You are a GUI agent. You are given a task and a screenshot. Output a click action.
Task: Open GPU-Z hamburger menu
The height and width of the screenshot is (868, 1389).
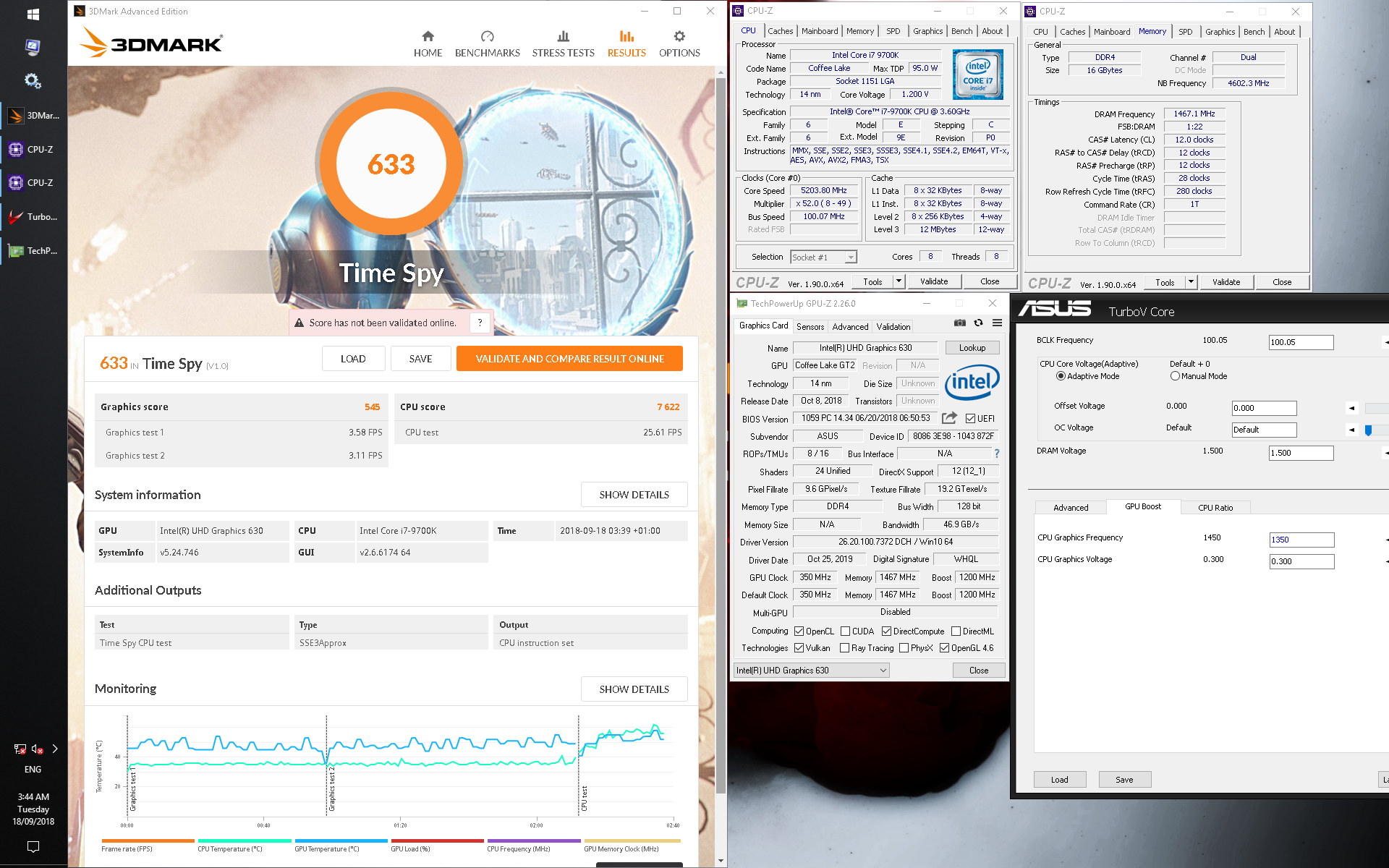tap(997, 323)
